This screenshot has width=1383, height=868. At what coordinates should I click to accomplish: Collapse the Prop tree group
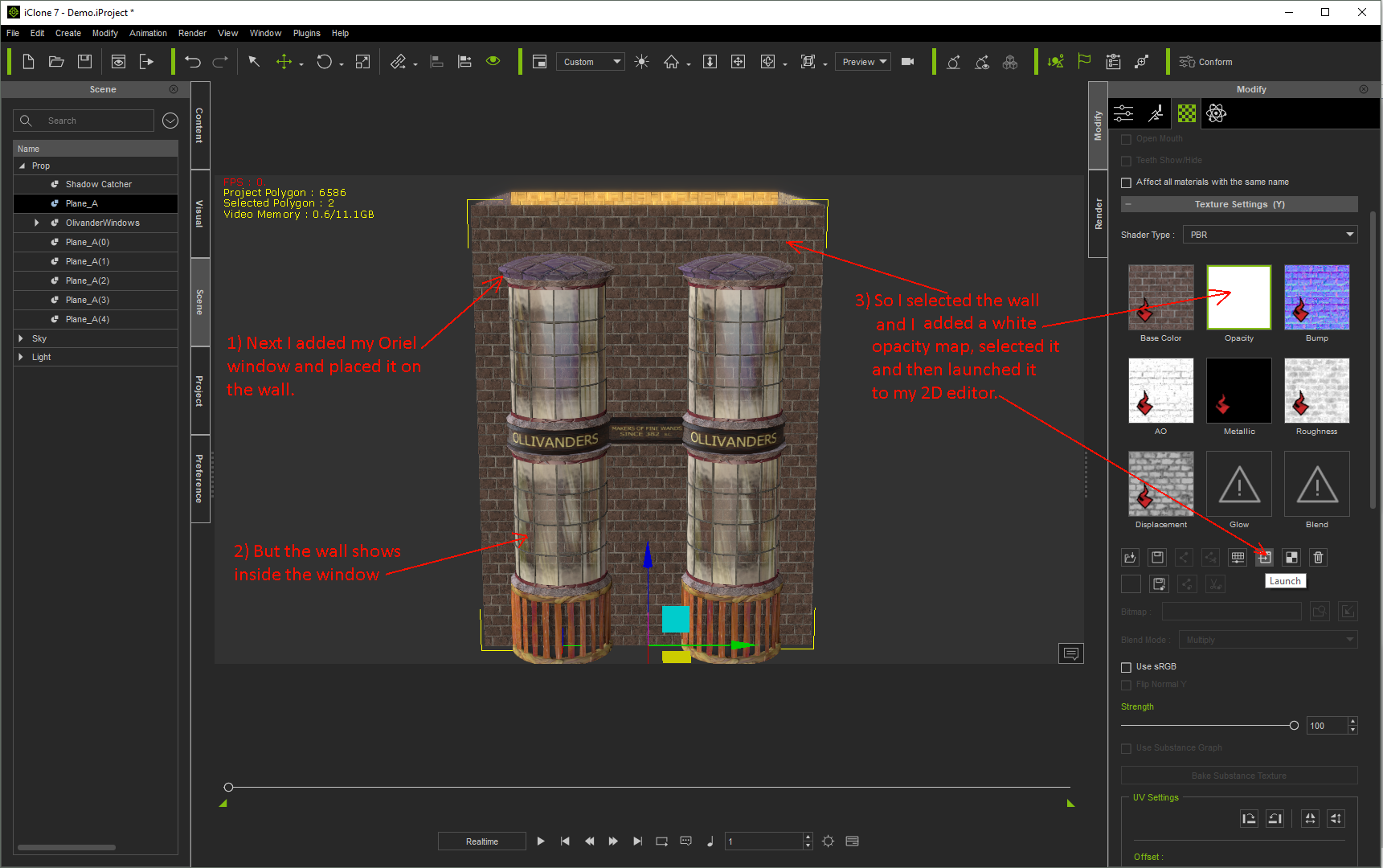point(23,166)
